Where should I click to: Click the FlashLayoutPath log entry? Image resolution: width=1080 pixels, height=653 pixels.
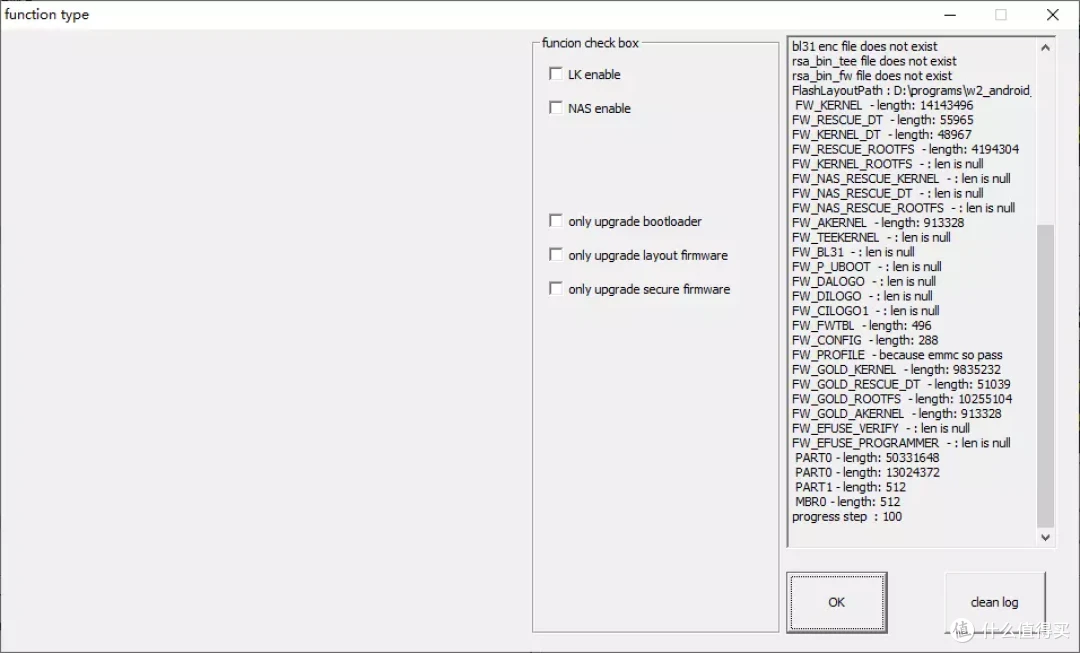[910, 90]
